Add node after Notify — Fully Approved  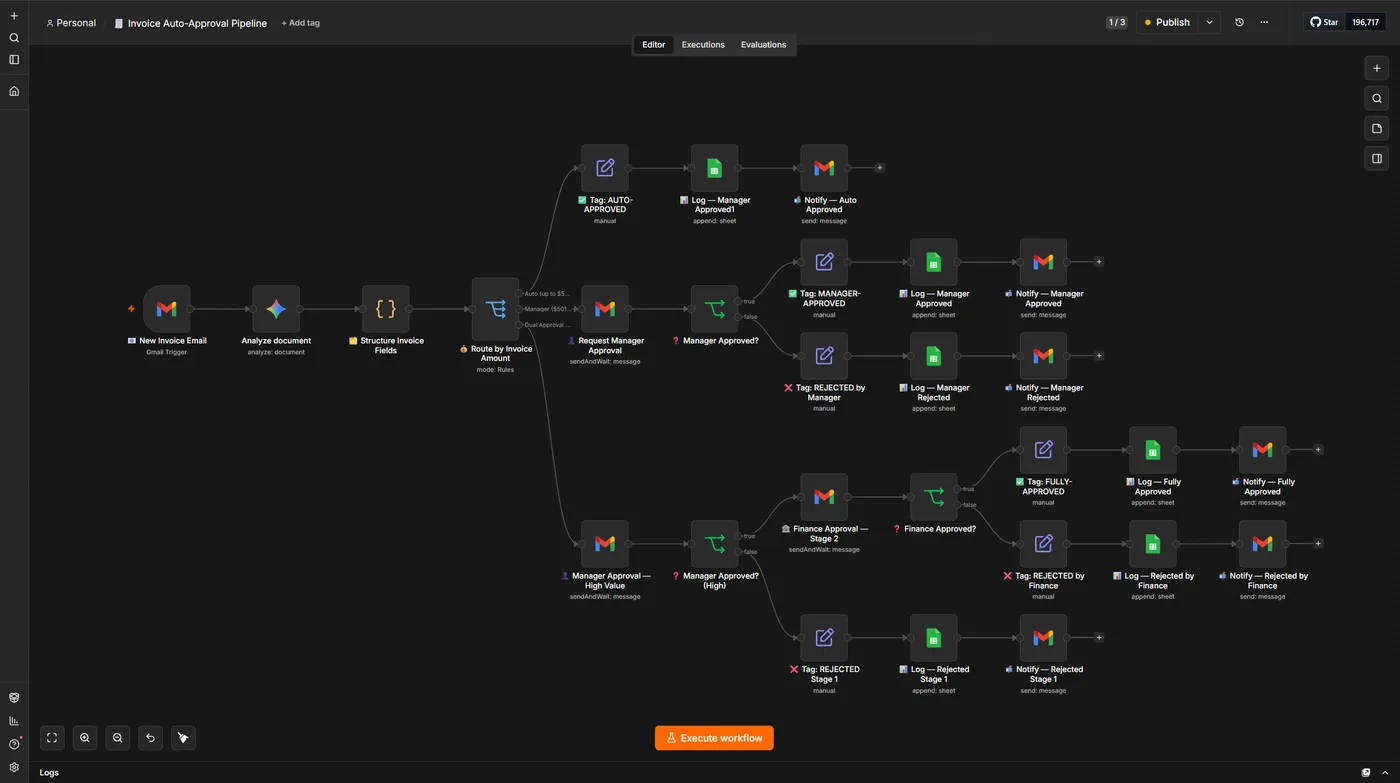click(x=1318, y=450)
